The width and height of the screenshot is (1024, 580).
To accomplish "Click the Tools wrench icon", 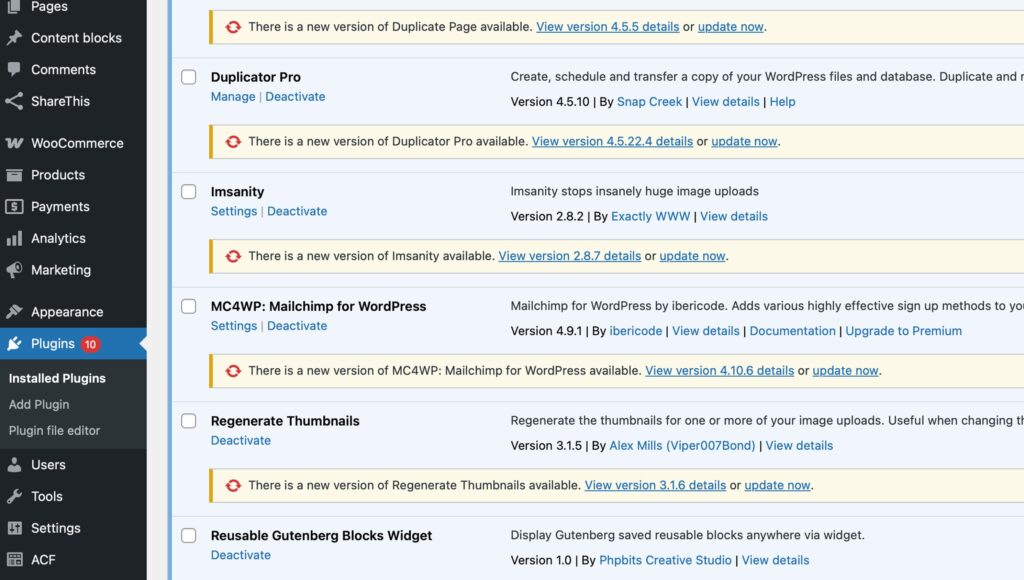I will (14, 496).
